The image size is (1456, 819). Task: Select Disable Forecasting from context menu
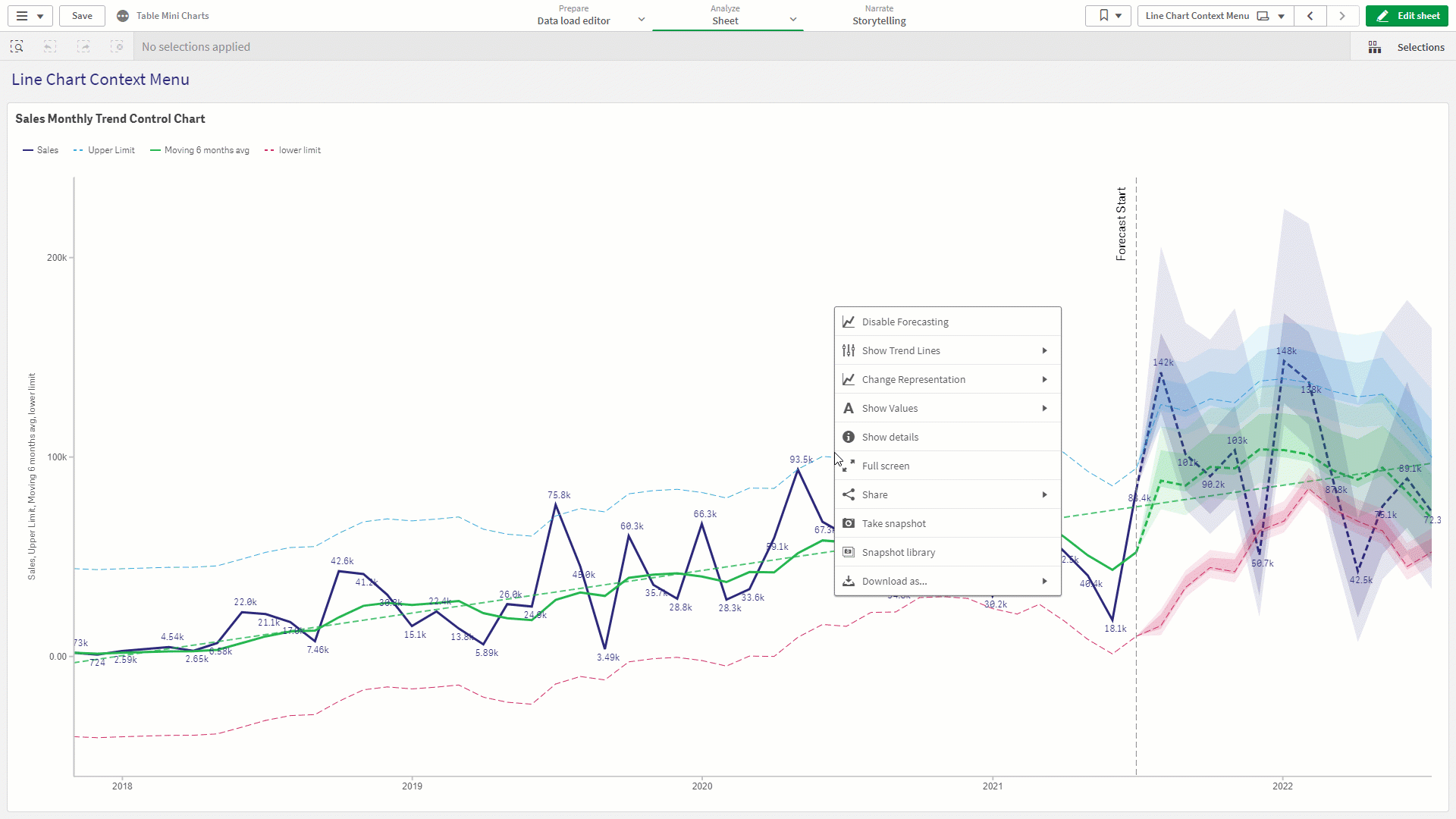click(905, 322)
